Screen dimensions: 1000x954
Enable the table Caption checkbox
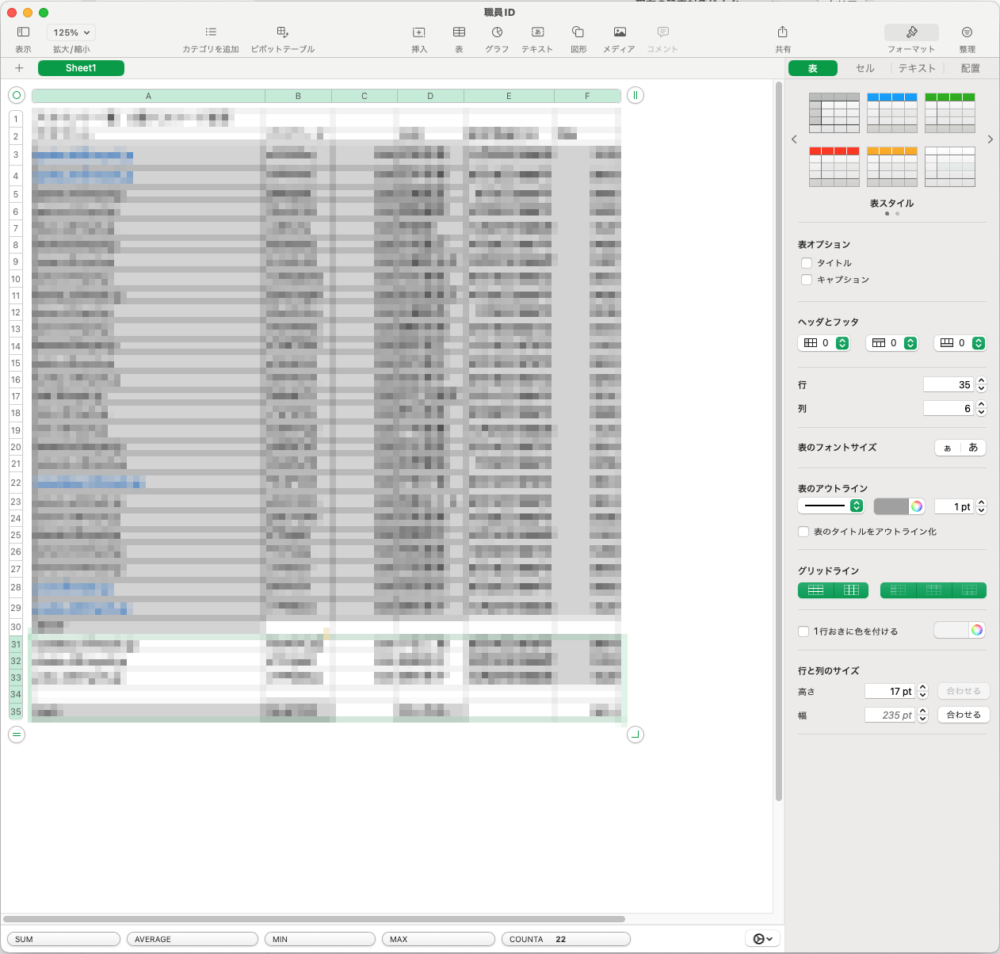[x=806, y=280]
